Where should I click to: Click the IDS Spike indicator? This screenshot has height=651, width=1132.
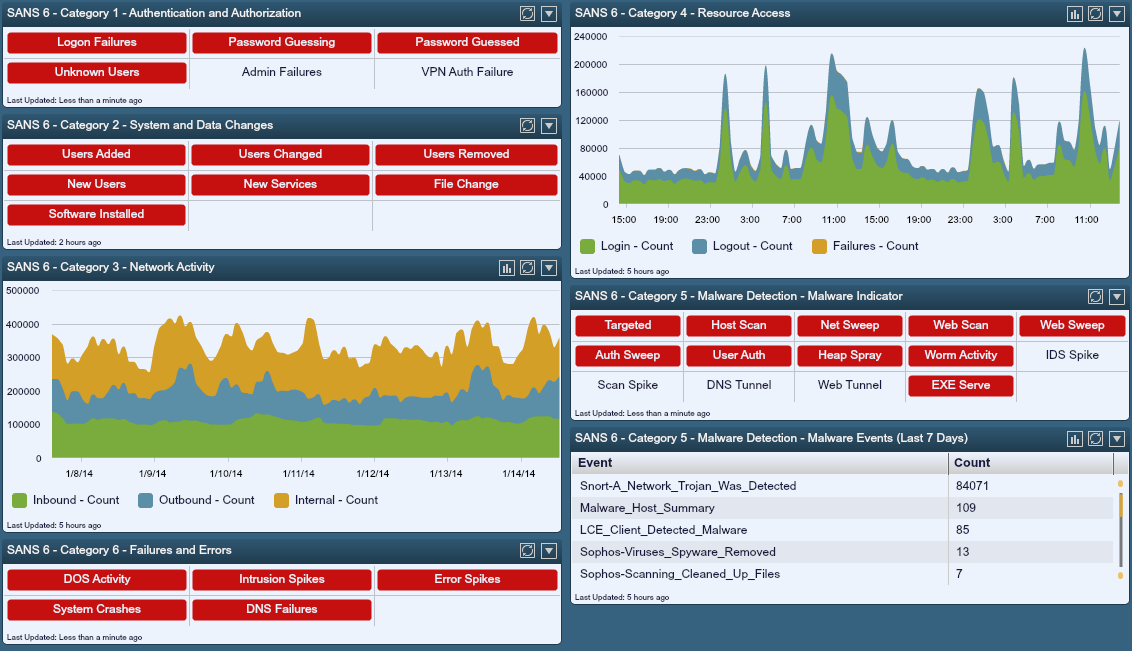tap(1072, 355)
